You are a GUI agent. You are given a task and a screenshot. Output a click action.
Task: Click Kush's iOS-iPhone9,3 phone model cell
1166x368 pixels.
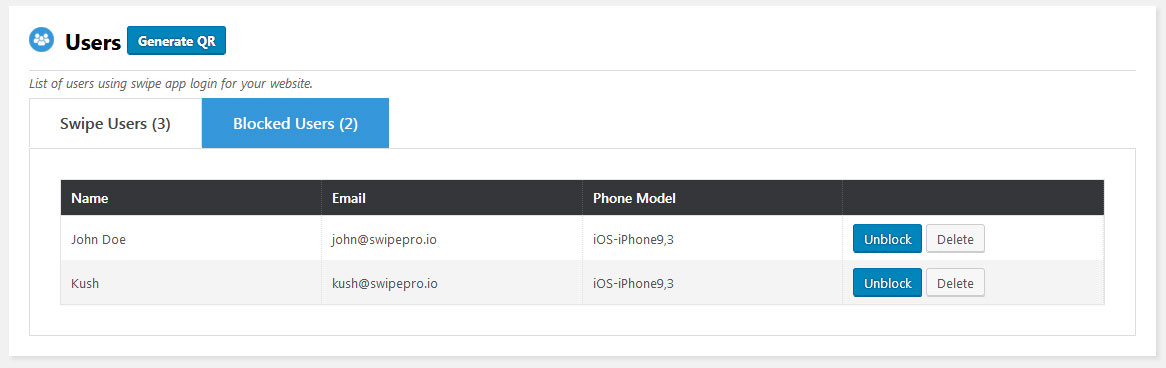pyautogui.click(x=712, y=283)
